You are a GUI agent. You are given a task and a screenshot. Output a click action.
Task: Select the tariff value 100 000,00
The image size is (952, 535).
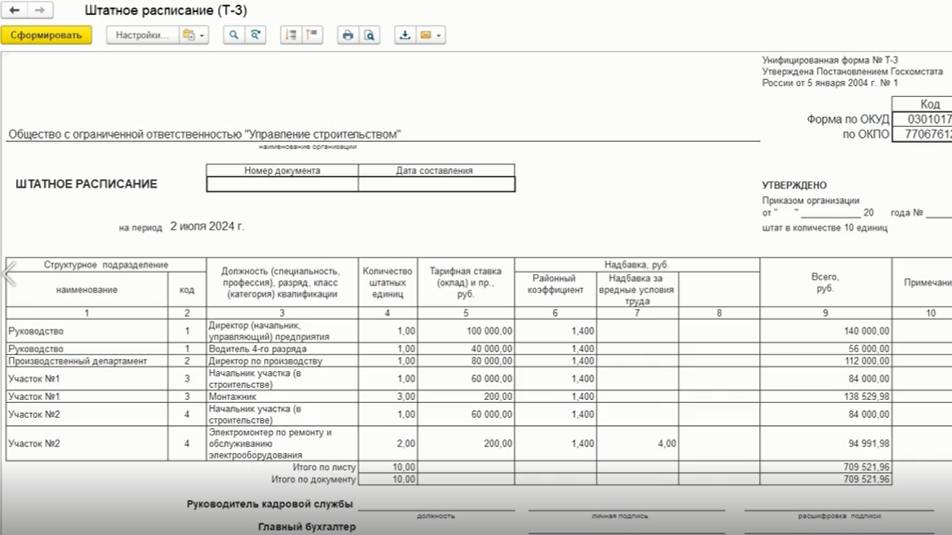pos(466,331)
